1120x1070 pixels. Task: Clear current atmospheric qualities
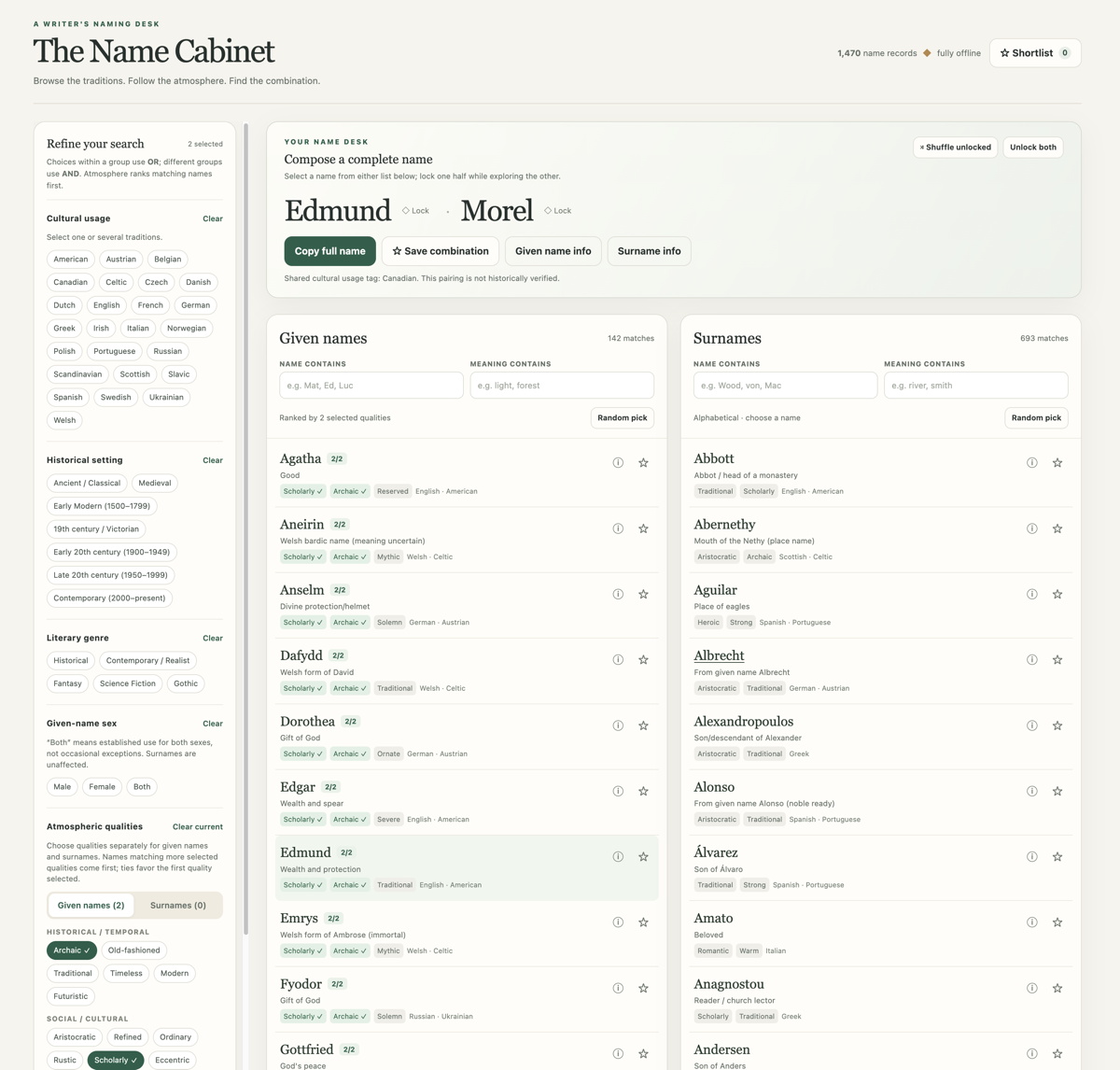[198, 827]
